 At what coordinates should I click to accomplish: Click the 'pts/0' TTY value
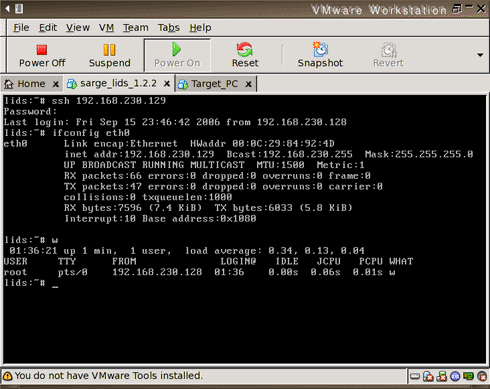[72, 272]
